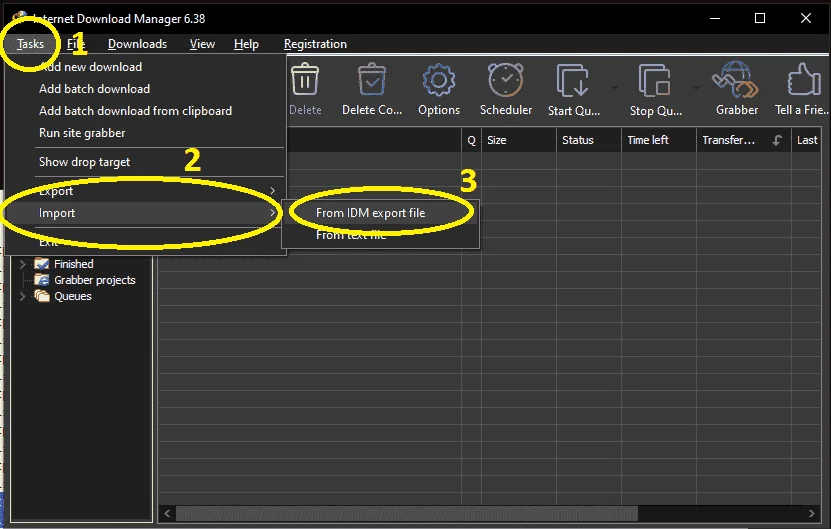This screenshot has width=831, height=529.
Task: Open the View menu
Action: pyautogui.click(x=202, y=44)
